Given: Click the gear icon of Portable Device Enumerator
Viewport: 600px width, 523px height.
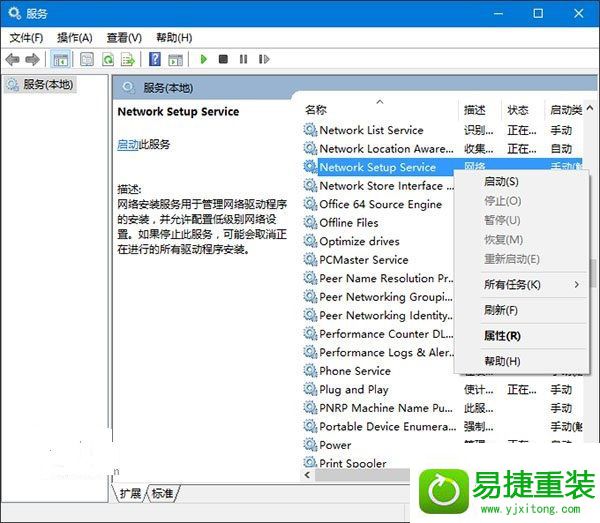Looking at the screenshot, I should [310, 426].
